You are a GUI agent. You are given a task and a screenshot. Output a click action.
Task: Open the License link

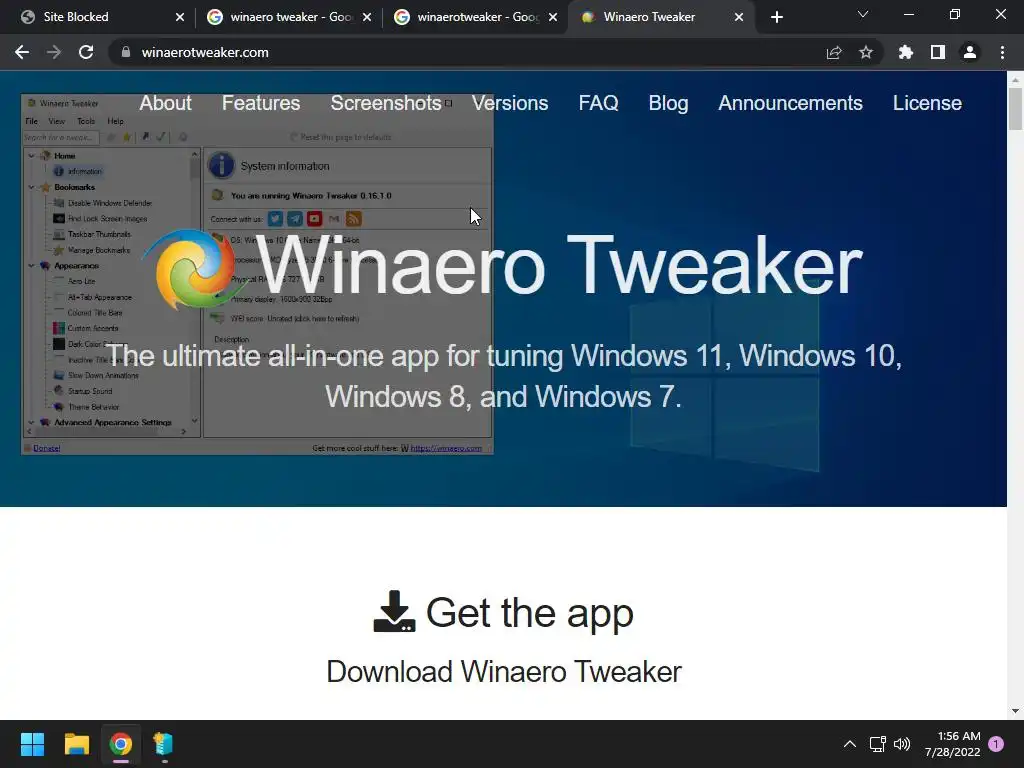(x=927, y=103)
